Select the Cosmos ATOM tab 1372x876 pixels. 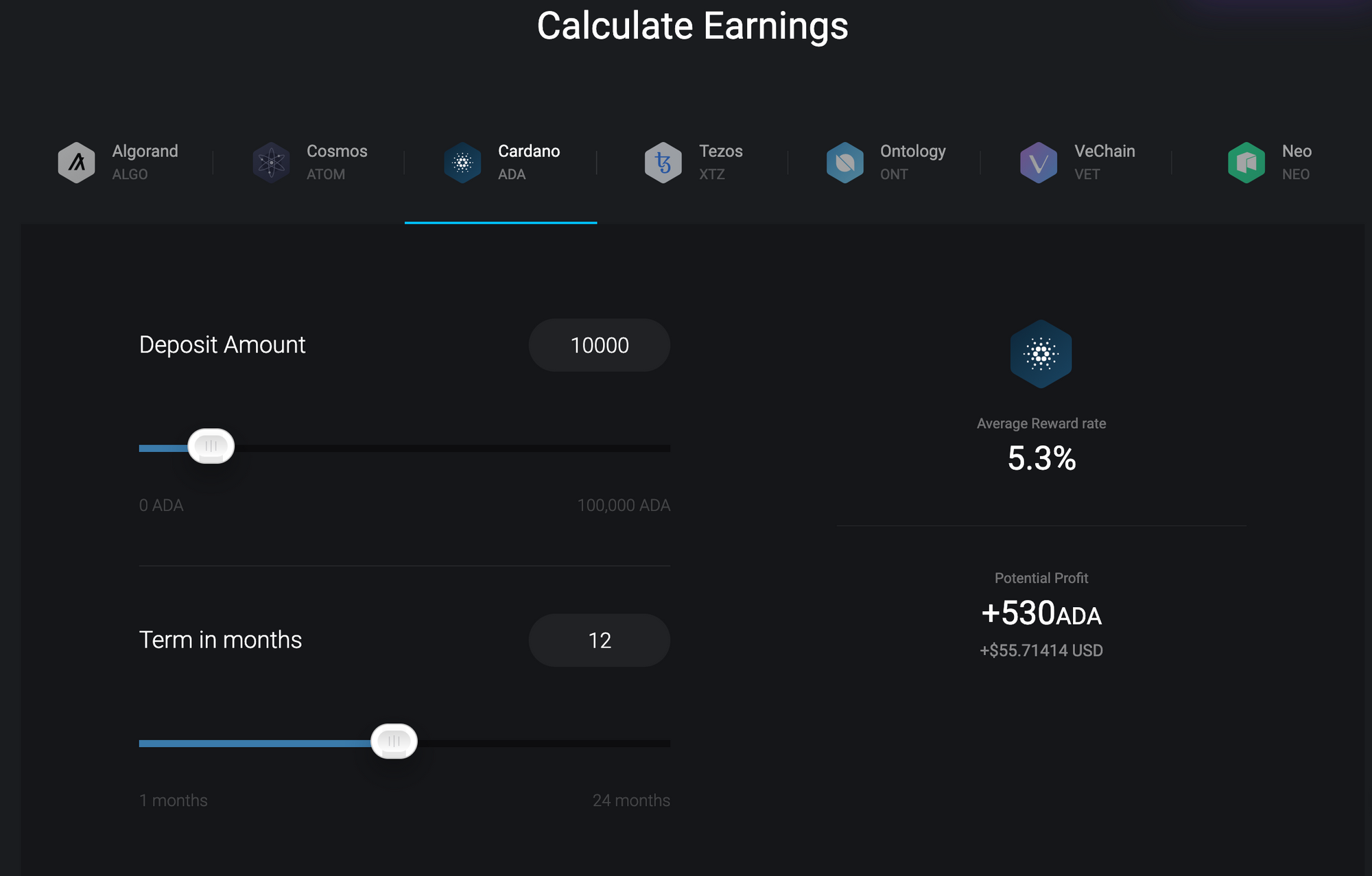(310, 163)
